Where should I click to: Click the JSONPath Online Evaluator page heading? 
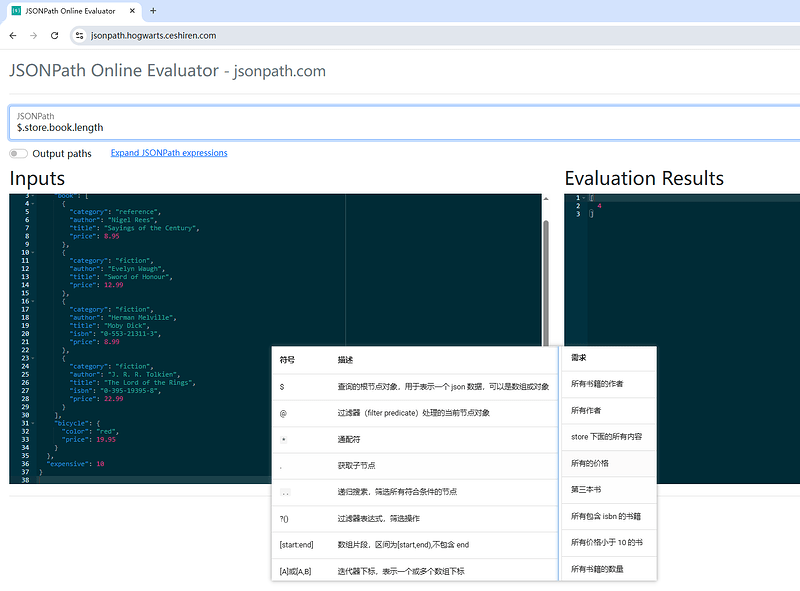167,70
